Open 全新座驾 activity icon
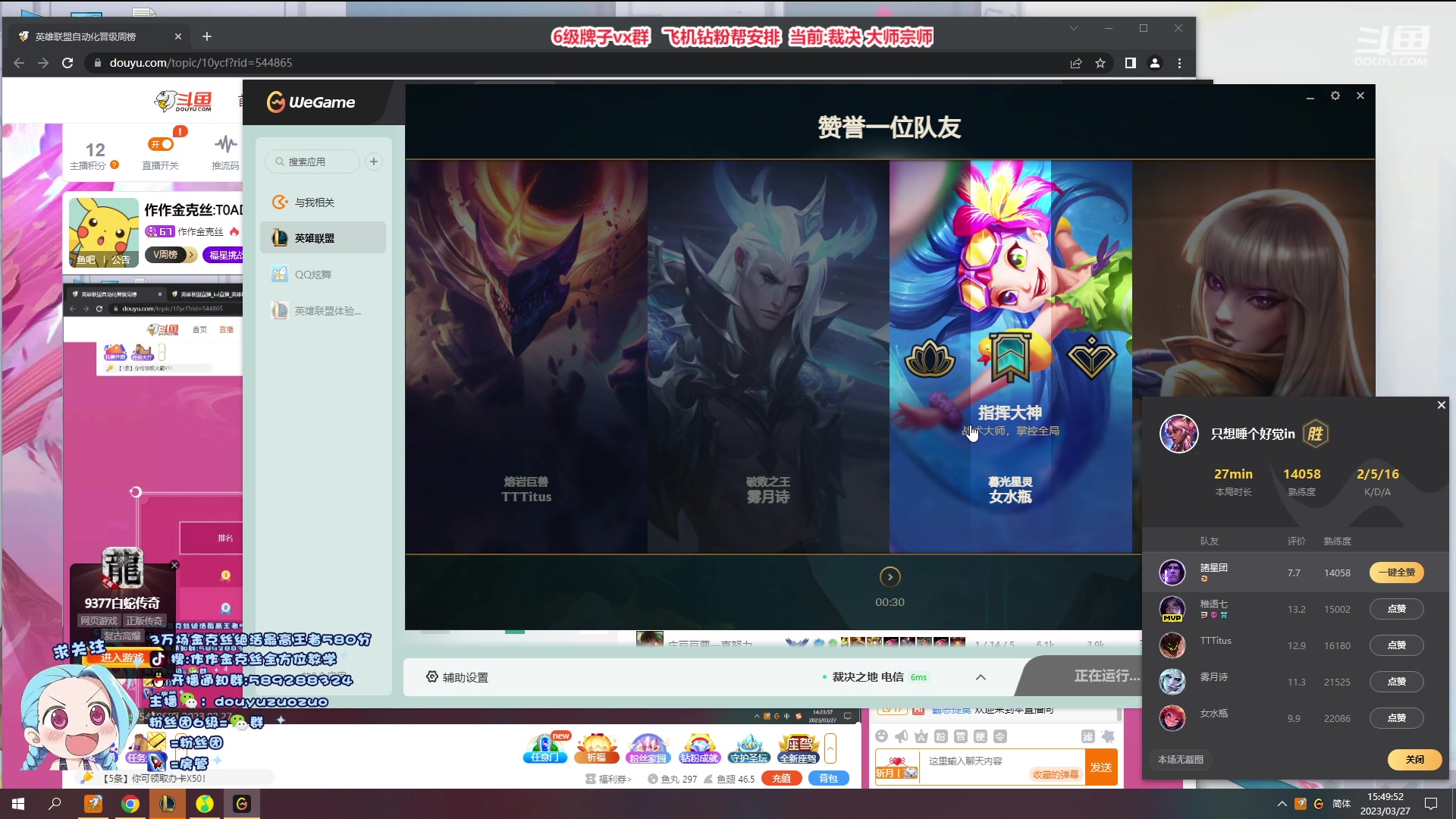1456x819 pixels. [799, 748]
